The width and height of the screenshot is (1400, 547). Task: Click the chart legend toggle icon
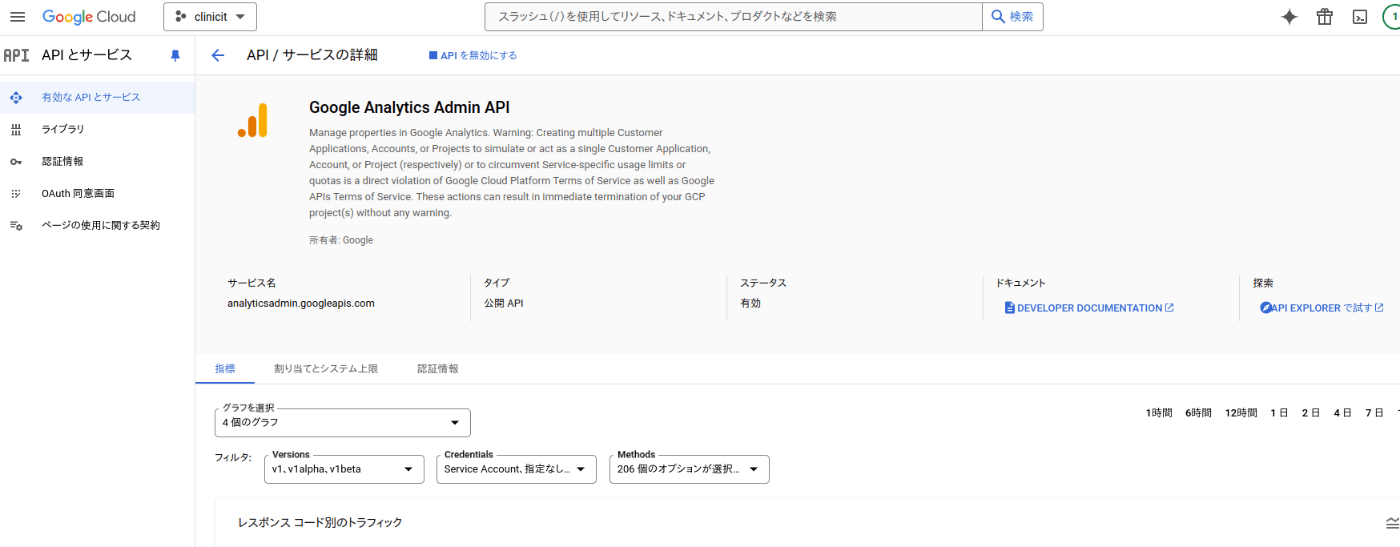(1392, 523)
